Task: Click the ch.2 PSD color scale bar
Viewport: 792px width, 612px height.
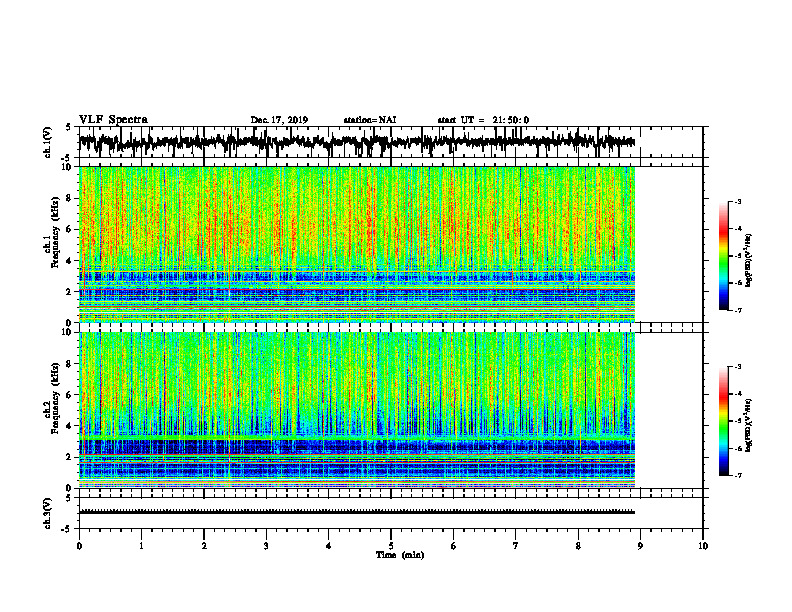Action: coord(723,421)
